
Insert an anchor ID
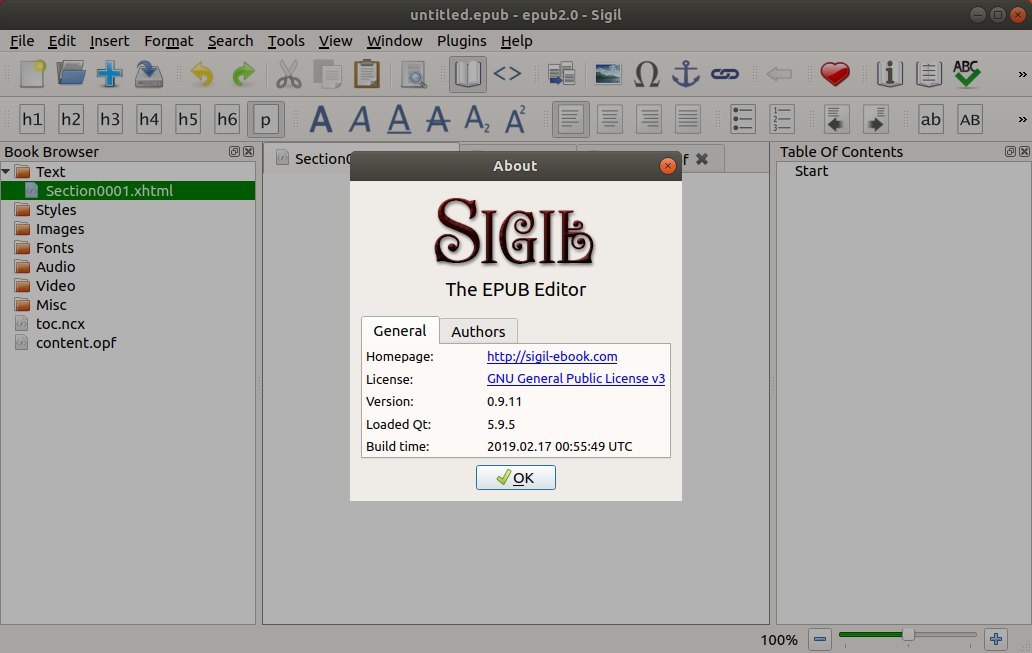click(685, 74)
